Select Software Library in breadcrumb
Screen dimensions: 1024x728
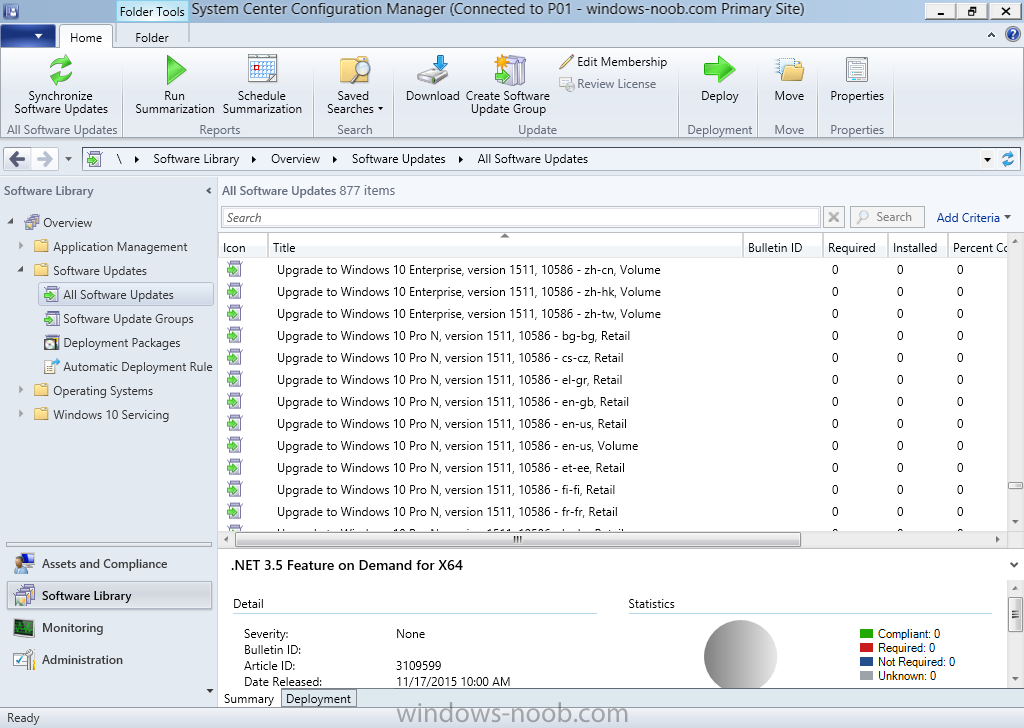[196, 159]
